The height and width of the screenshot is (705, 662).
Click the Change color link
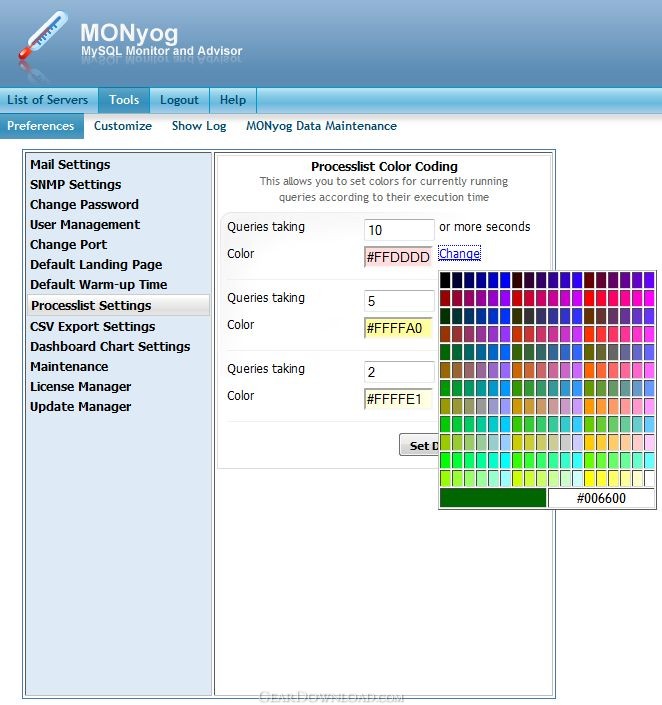(x=459, y=254)
